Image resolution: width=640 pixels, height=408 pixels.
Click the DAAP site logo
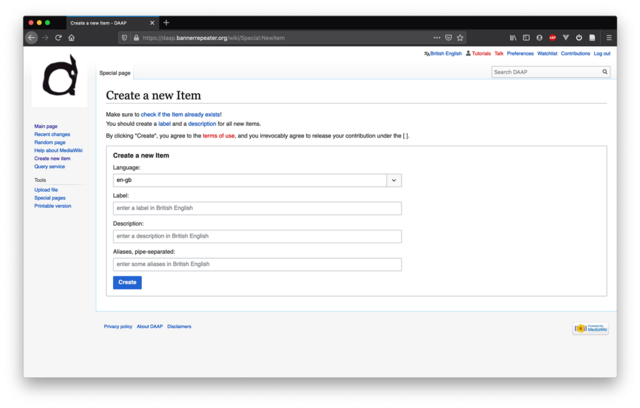point(60,82)
